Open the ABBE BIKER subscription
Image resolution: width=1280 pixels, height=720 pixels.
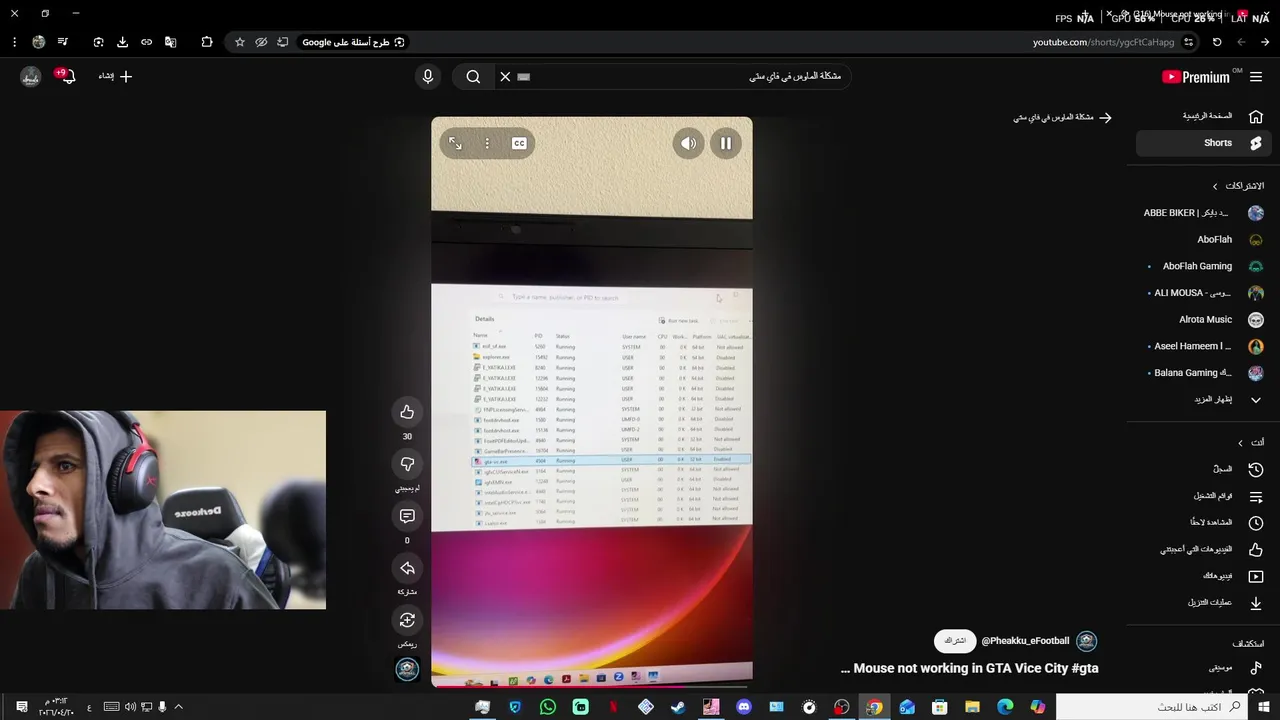1204,213
